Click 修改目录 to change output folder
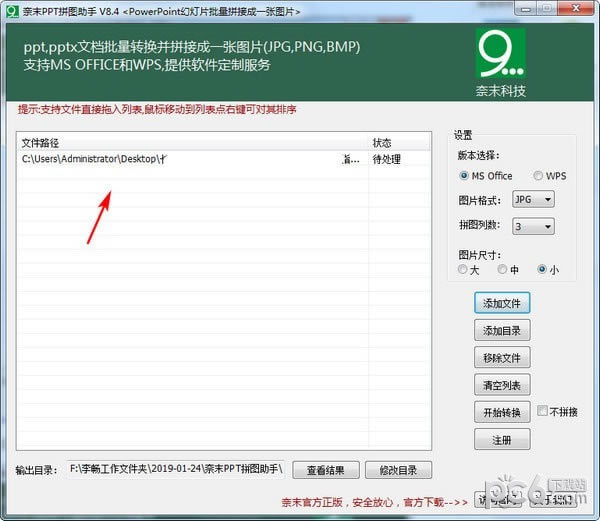Image resolution: width=600 pixels, height=521 pixels. (x=398, y=470)
